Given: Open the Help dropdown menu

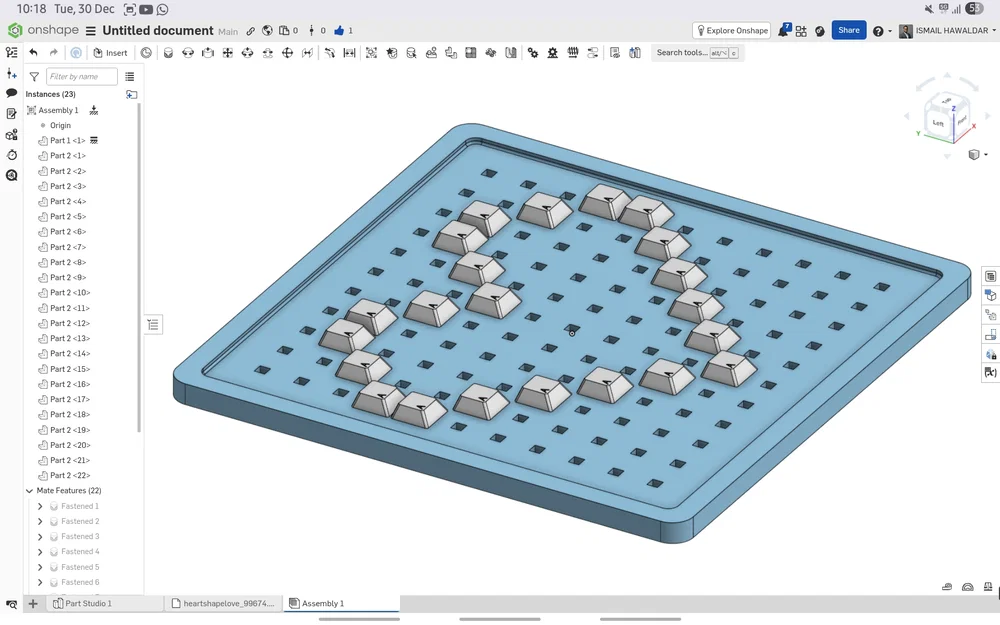Looking at the screenshot, I should (882, 31).
